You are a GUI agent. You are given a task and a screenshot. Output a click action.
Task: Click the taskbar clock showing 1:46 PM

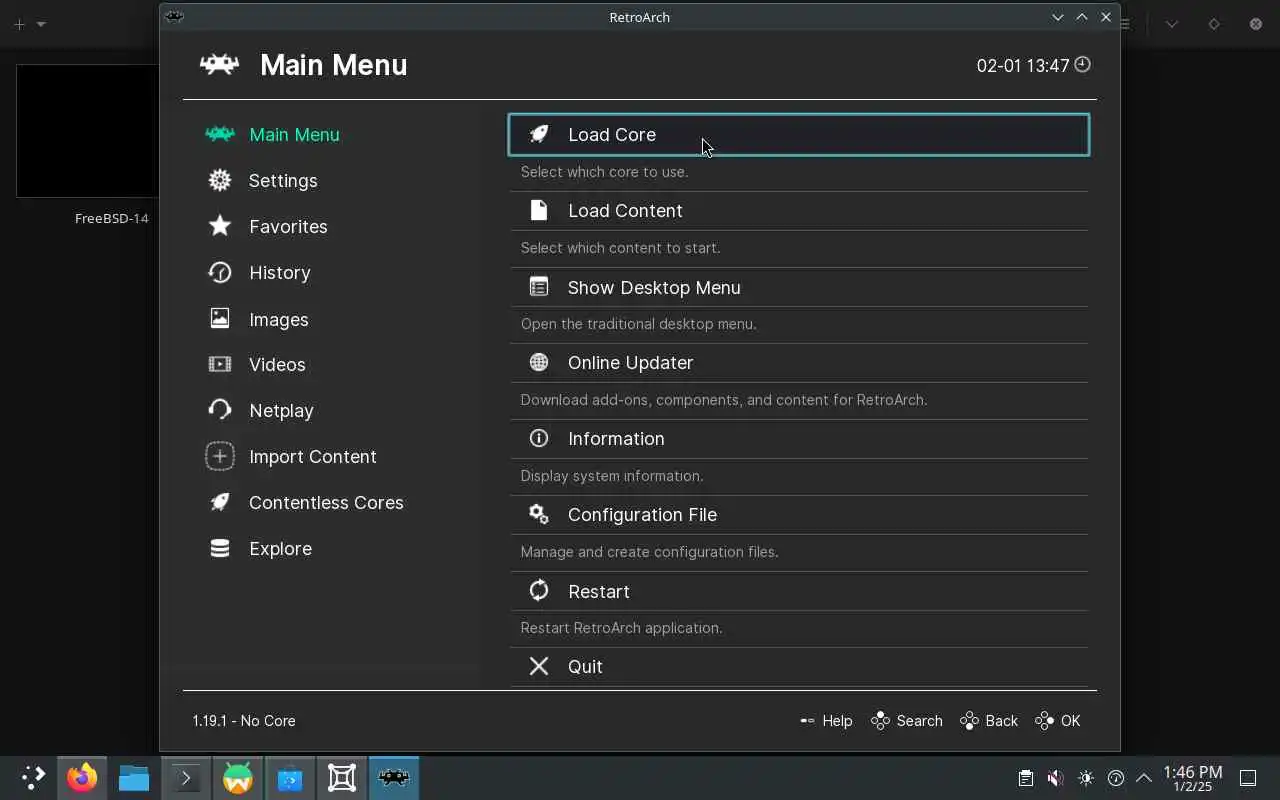pos(1192,779)
